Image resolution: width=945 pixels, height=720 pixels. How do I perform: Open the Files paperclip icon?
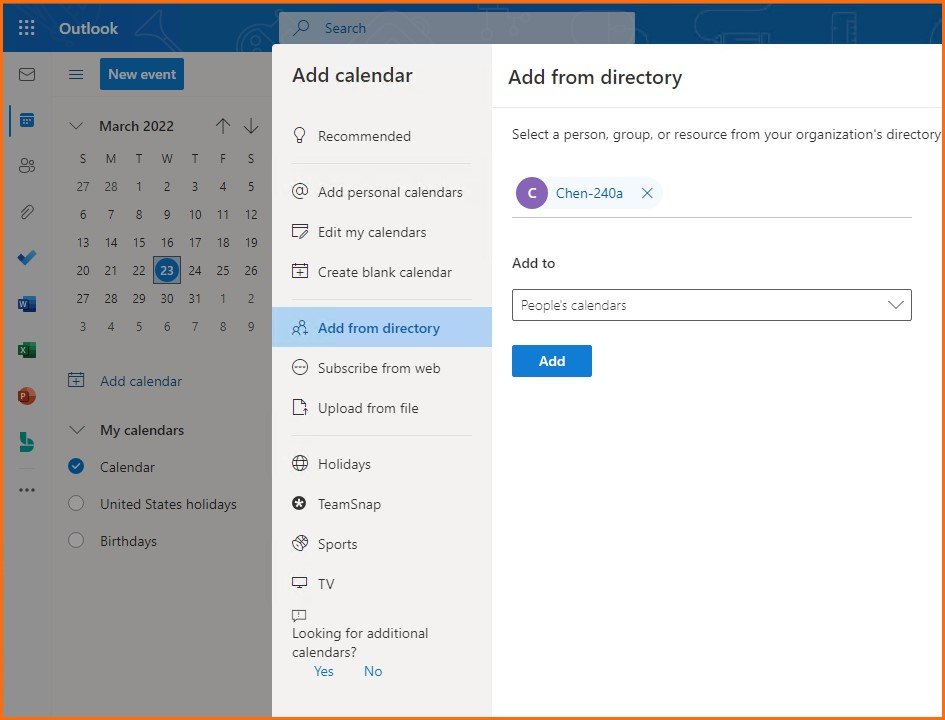pyautogui.click(x=27, y=212)
